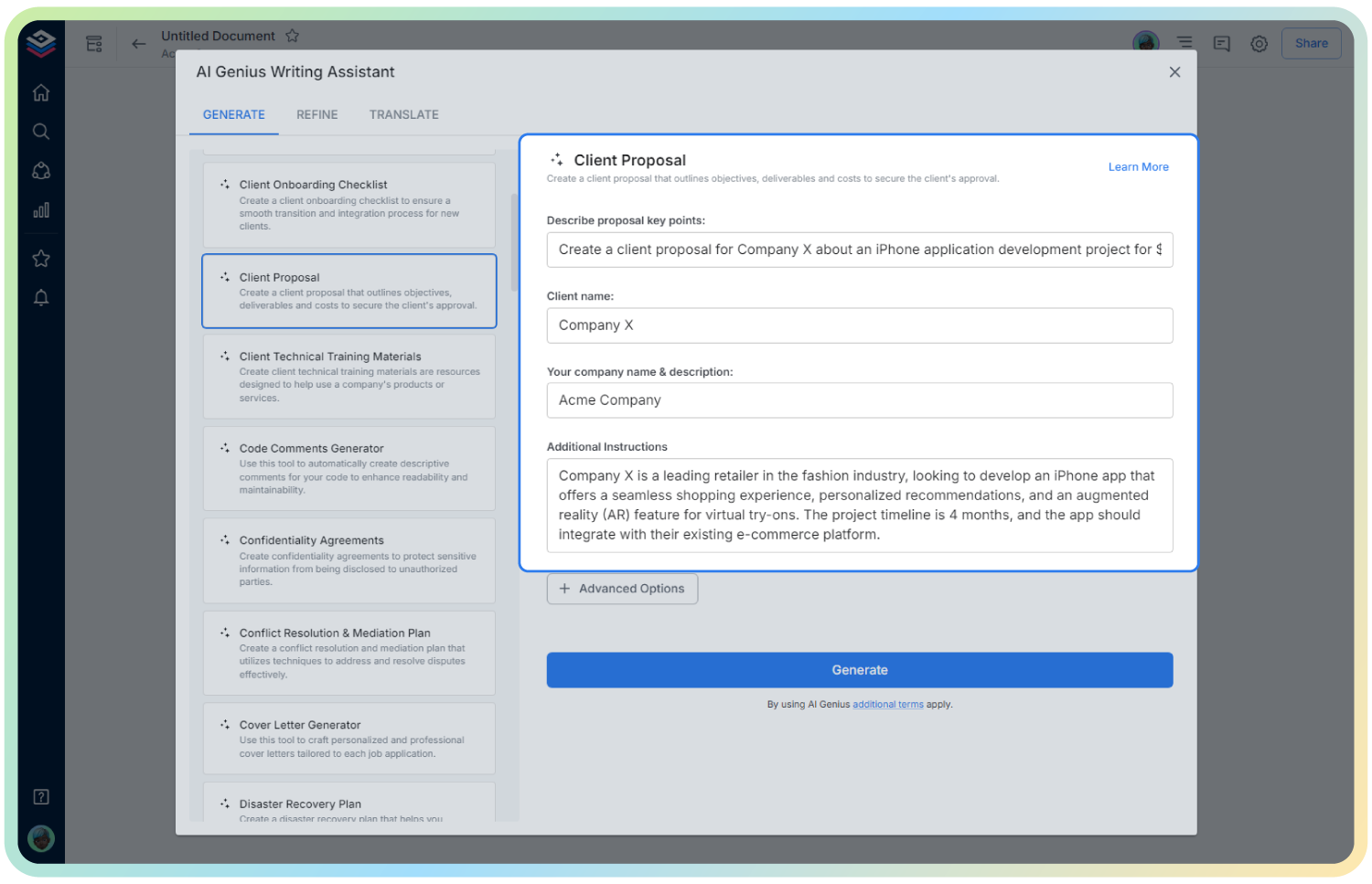
Task: Select the Confidentiality Agreements template
Action: 348,560
